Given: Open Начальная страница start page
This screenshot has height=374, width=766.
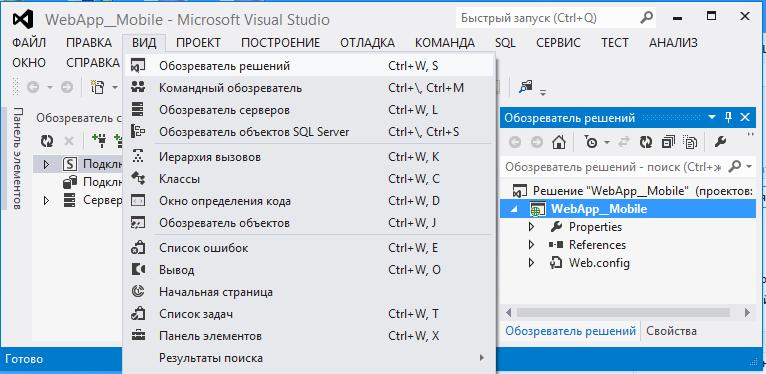Looking at the screenshot, I should pos(309,292).
